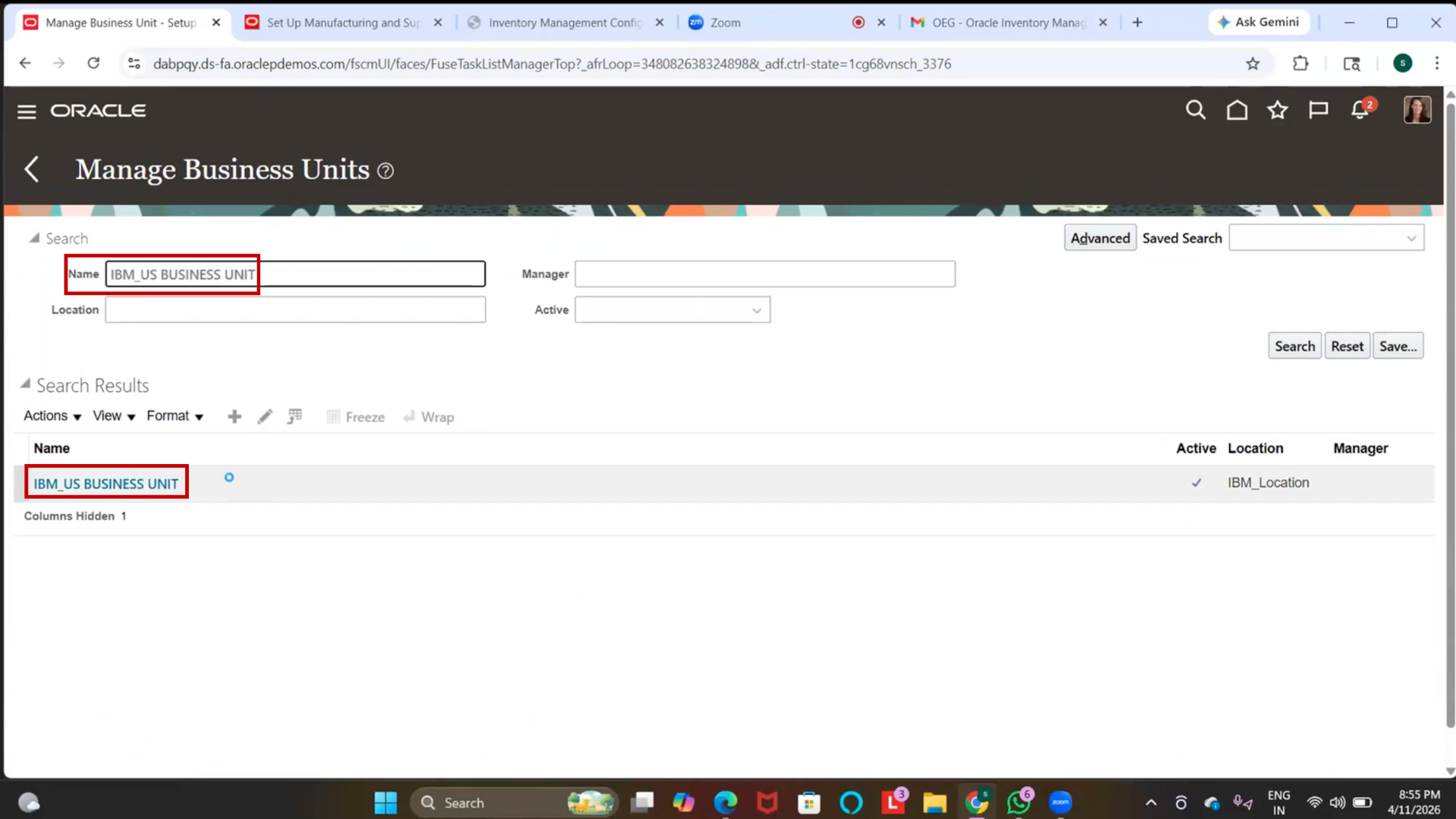This screenshot has height=819, width=1456.
Task: Click the Manager column header
Action: point(1360,448)
